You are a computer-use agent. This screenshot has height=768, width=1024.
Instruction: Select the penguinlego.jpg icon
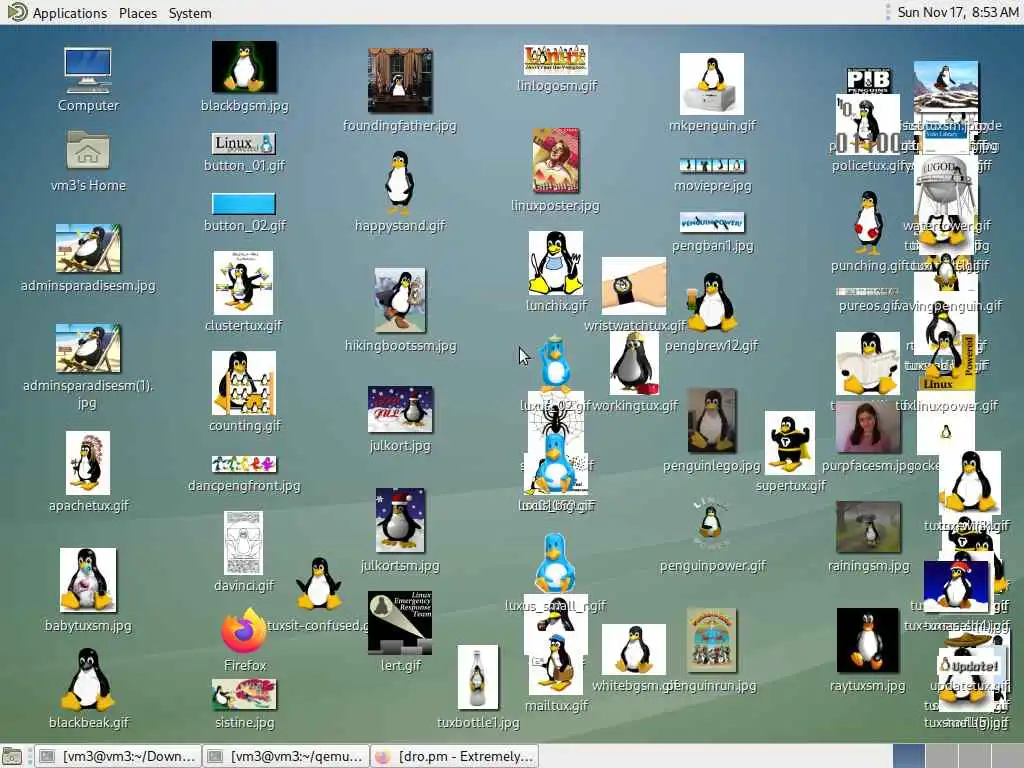click(712, 421)
